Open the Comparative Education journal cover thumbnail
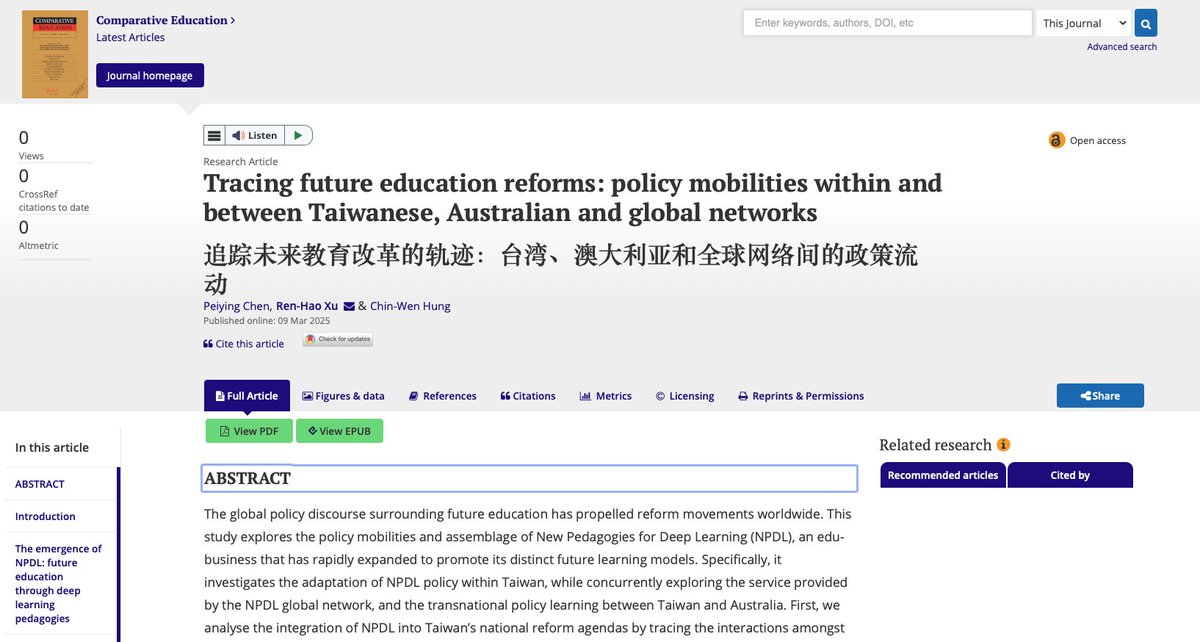 coord(55,54)
